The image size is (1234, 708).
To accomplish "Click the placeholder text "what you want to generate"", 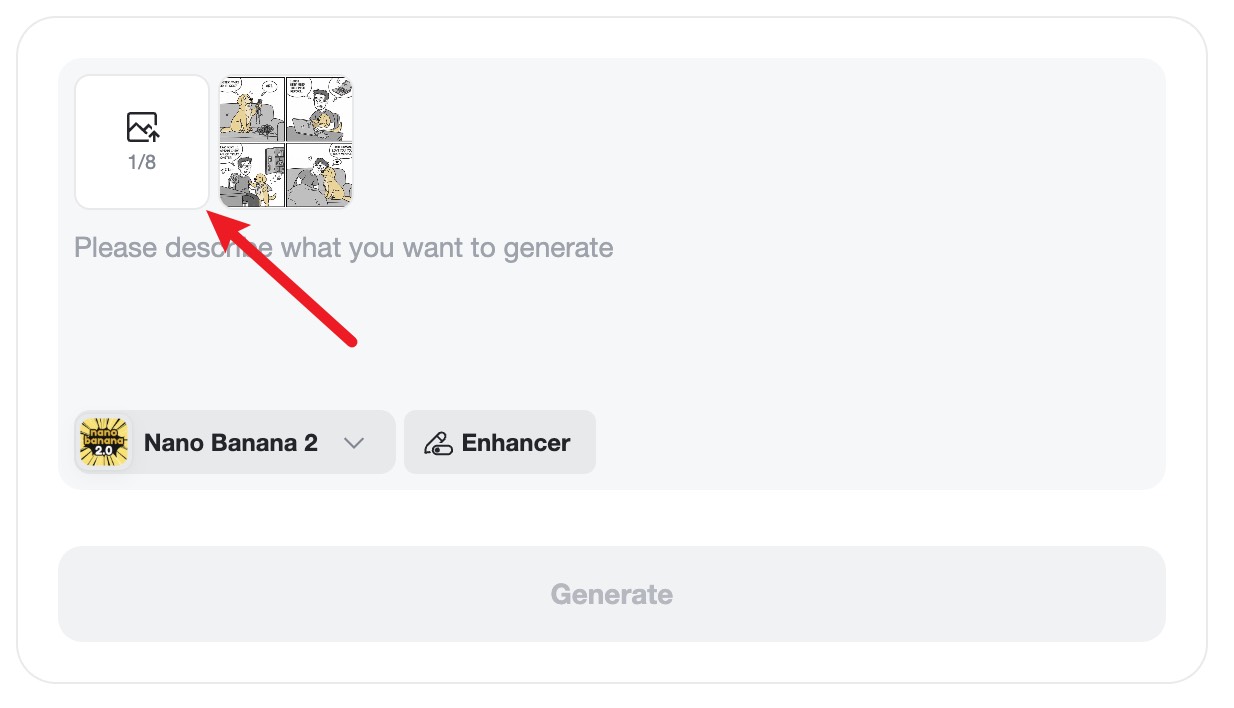I will 448,247.
